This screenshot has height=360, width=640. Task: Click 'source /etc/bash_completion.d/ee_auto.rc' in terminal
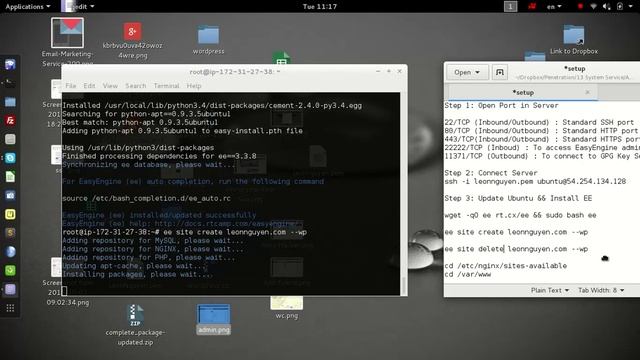click(147, 198)
